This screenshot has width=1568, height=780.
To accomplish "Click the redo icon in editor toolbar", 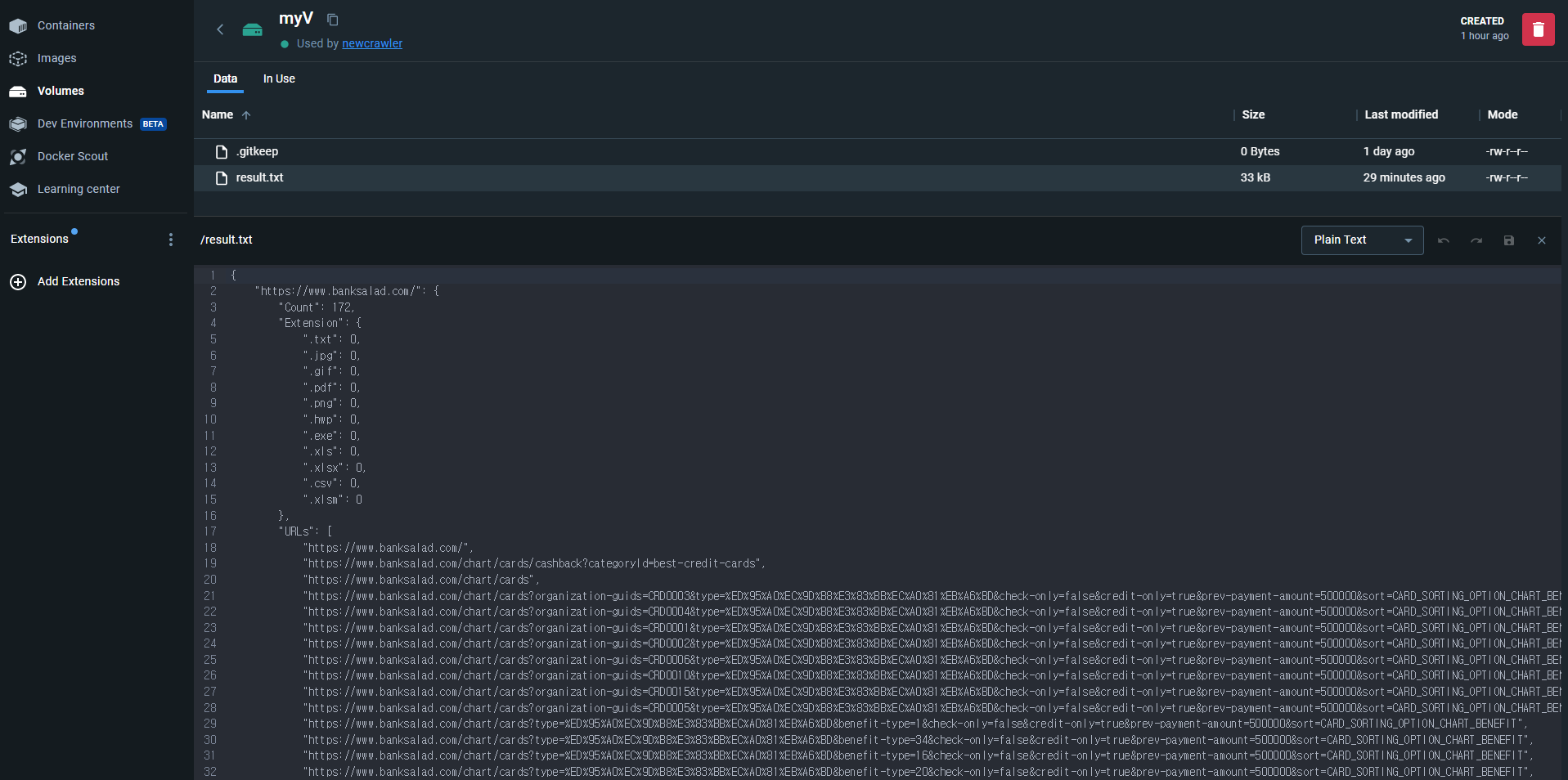I will tap(1476, 240).
